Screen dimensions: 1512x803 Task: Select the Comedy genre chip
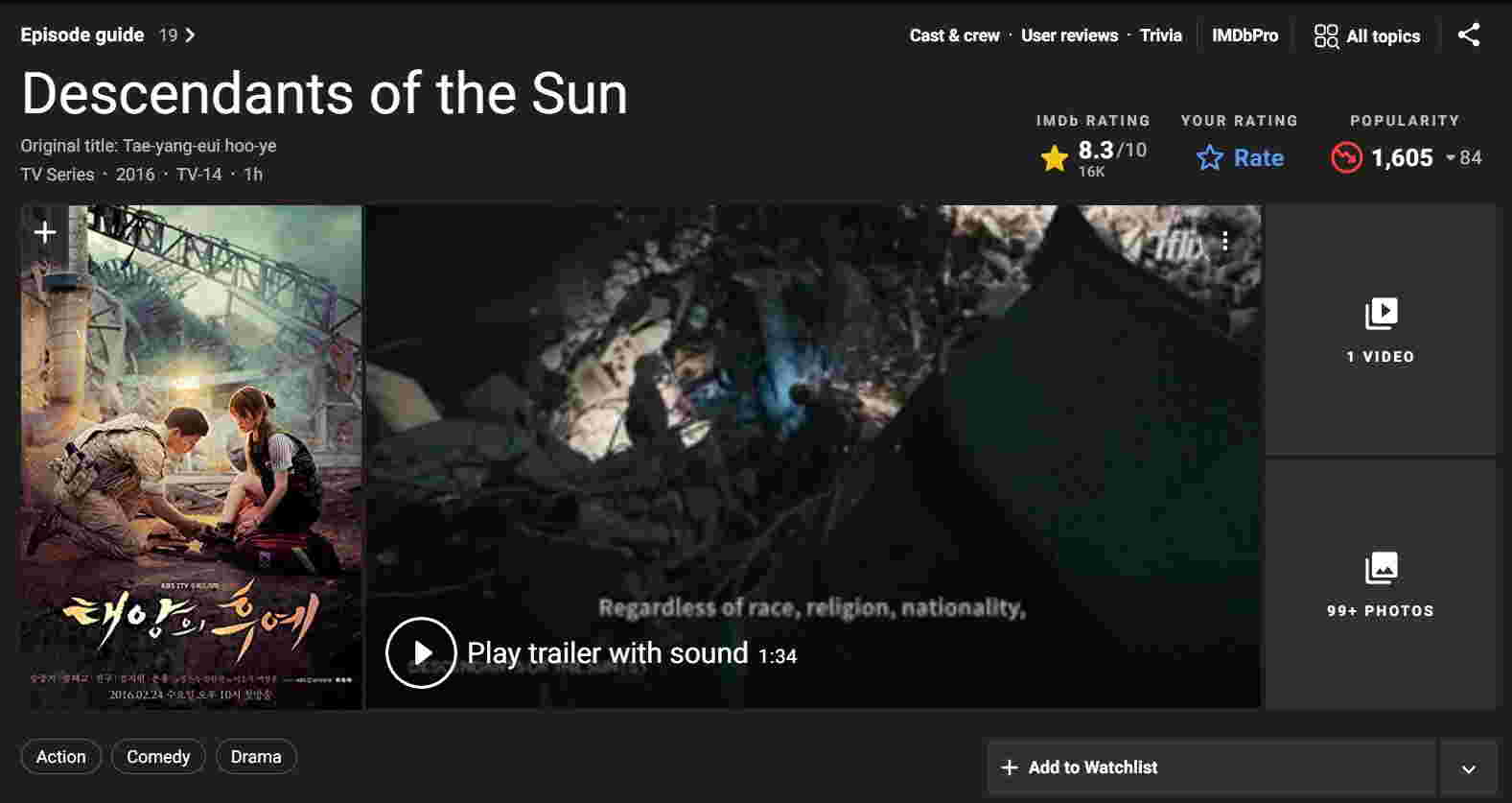pos(158,757)
